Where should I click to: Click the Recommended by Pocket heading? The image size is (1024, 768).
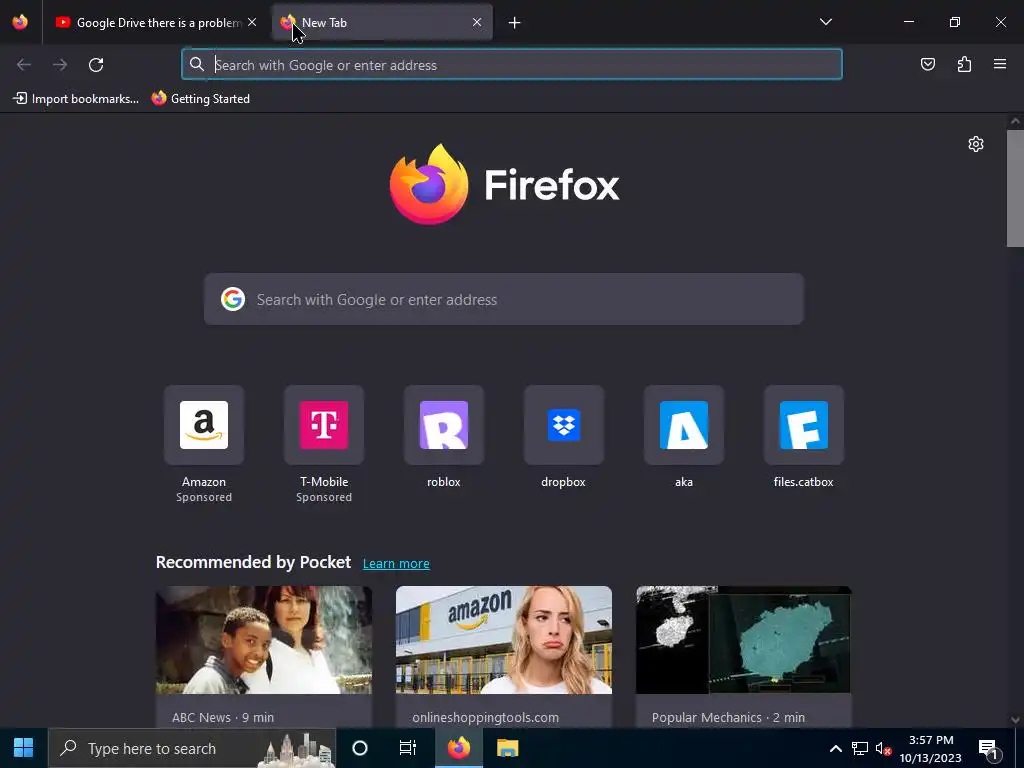253,562
